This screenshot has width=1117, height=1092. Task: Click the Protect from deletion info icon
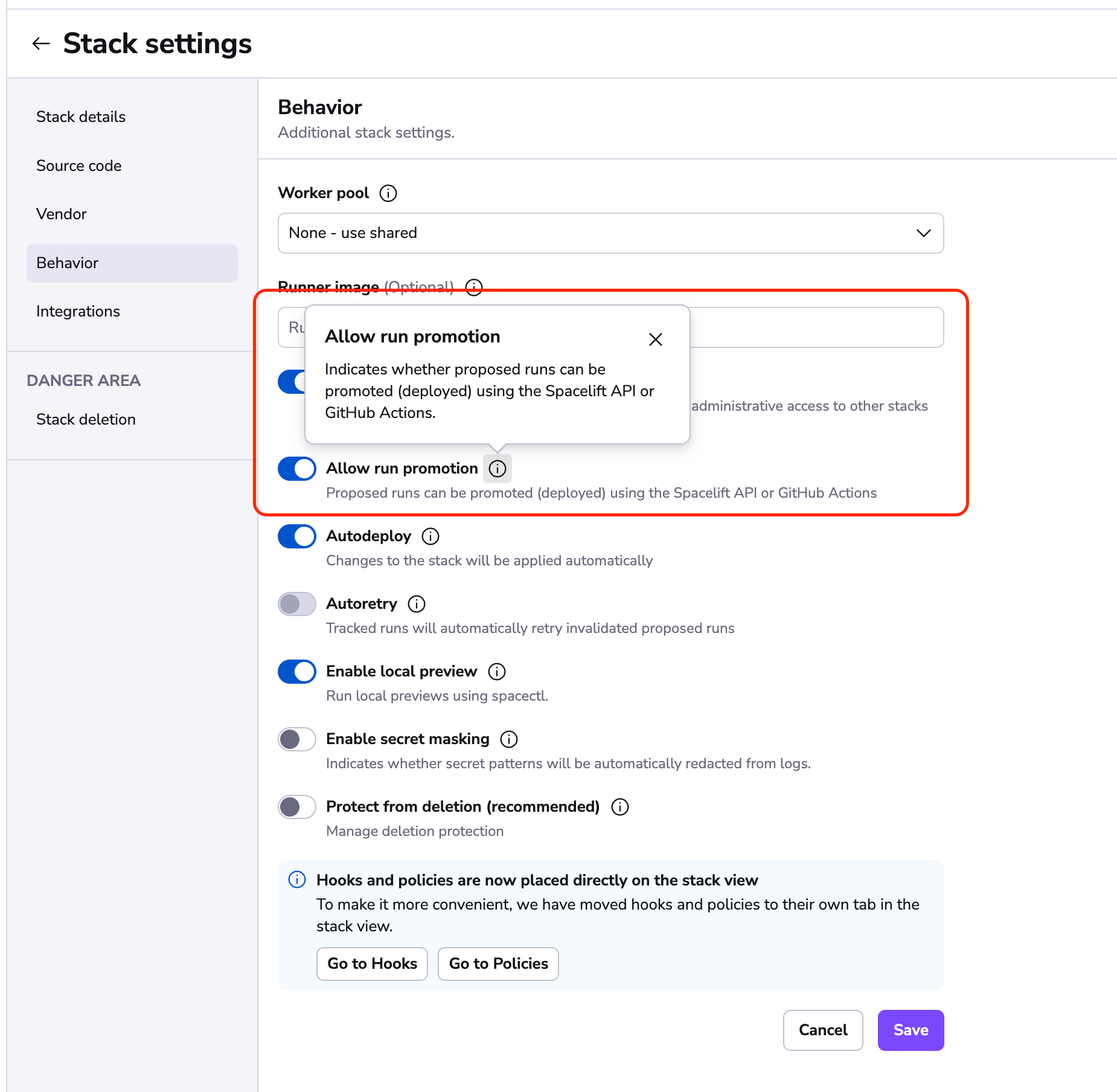coord(619,807)
